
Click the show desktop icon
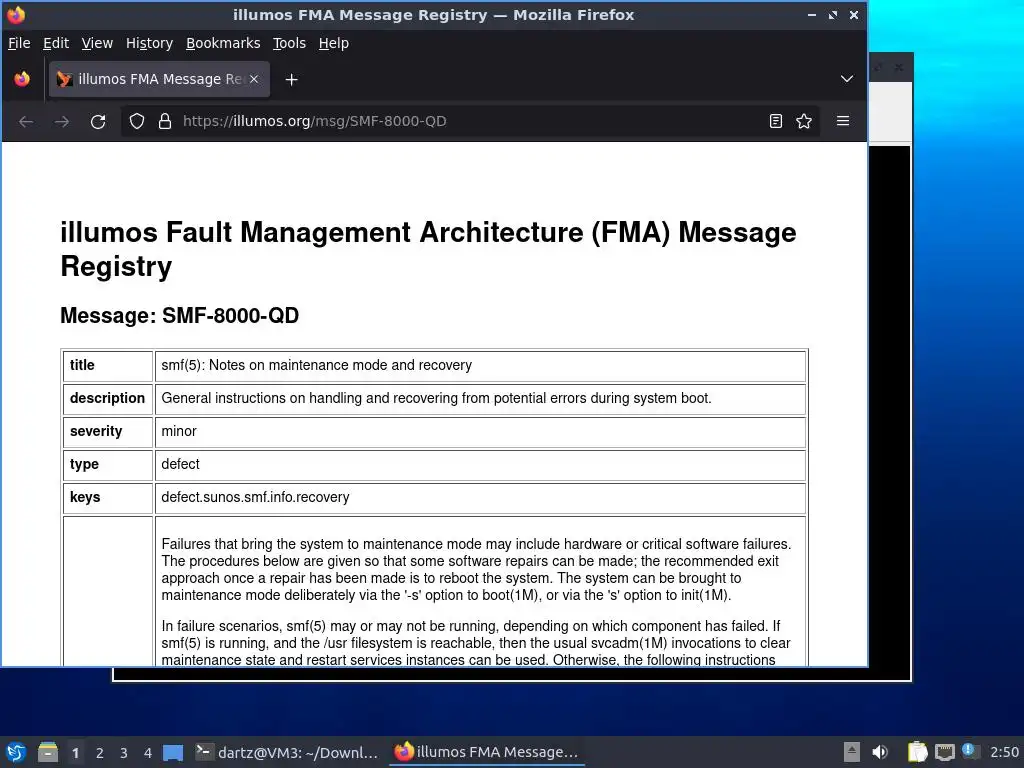pos(173,752)
